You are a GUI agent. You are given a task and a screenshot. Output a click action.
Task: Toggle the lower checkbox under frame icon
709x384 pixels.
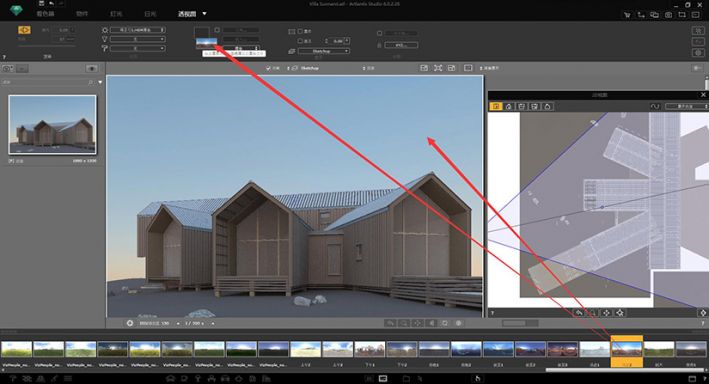(300, 41)
